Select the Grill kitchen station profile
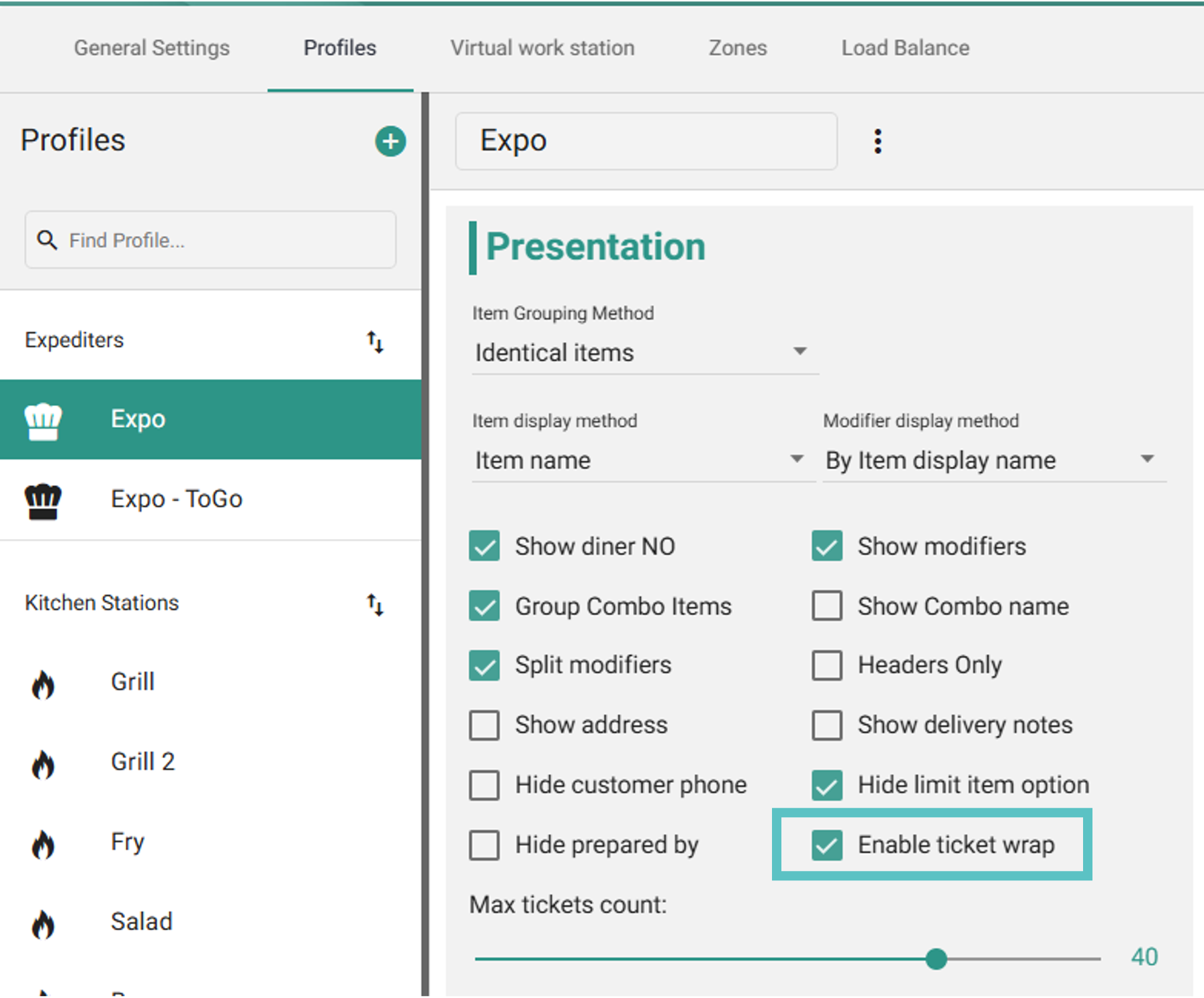 133,681
